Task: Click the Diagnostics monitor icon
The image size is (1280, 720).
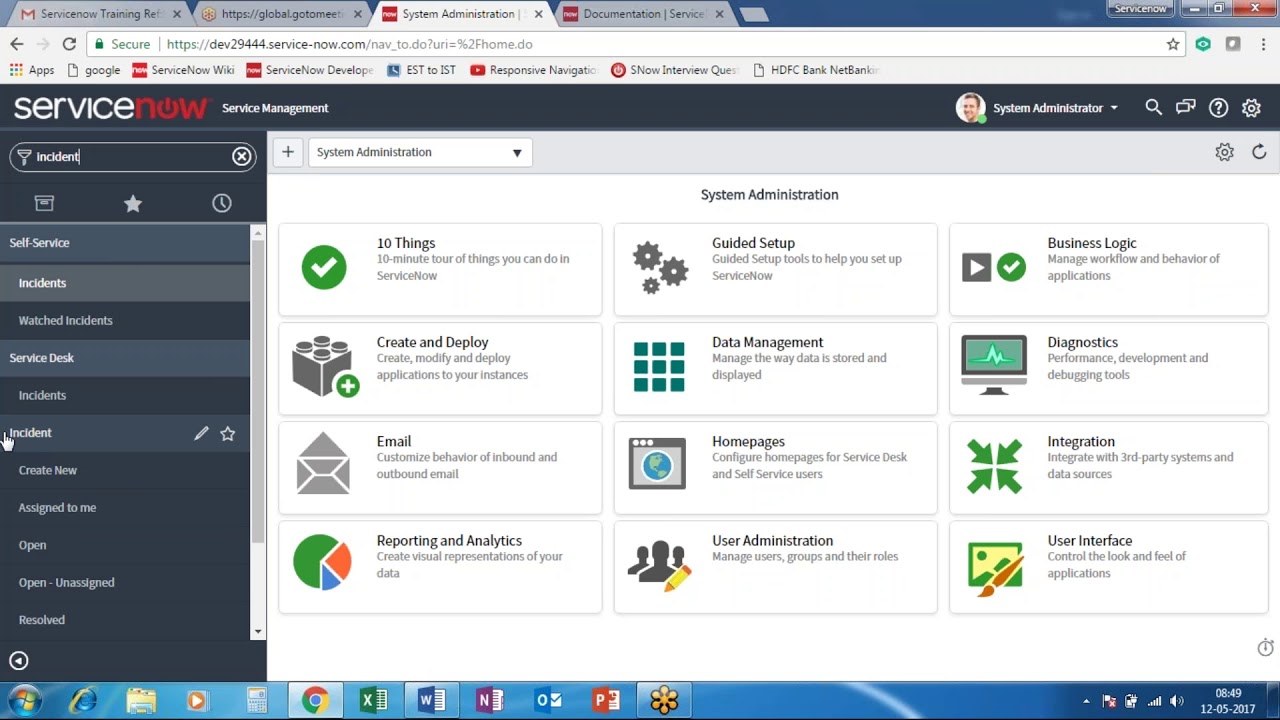Action: pos(994,365)
